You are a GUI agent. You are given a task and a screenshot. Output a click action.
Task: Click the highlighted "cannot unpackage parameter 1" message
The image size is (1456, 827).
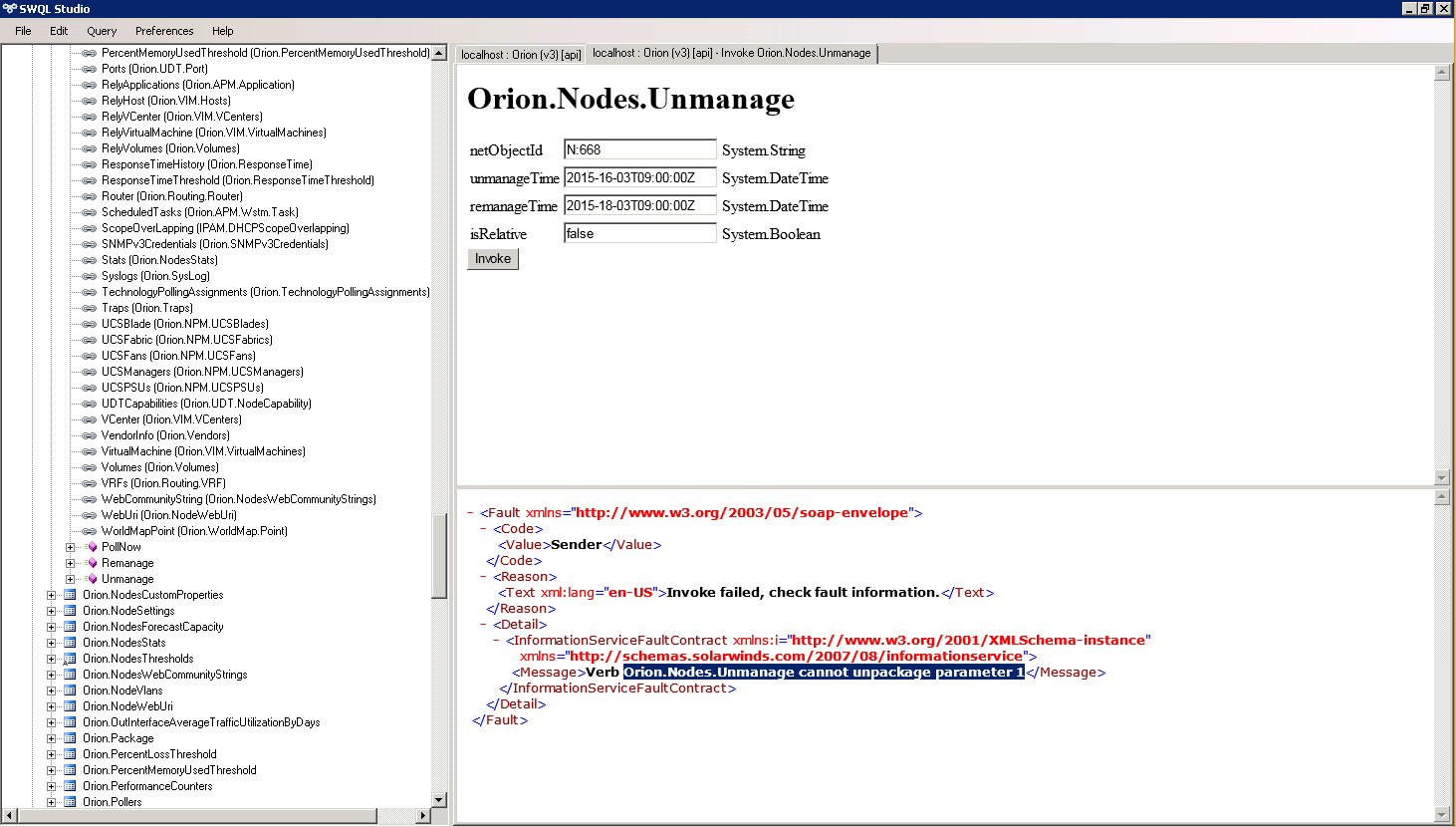tap(824, 673)
